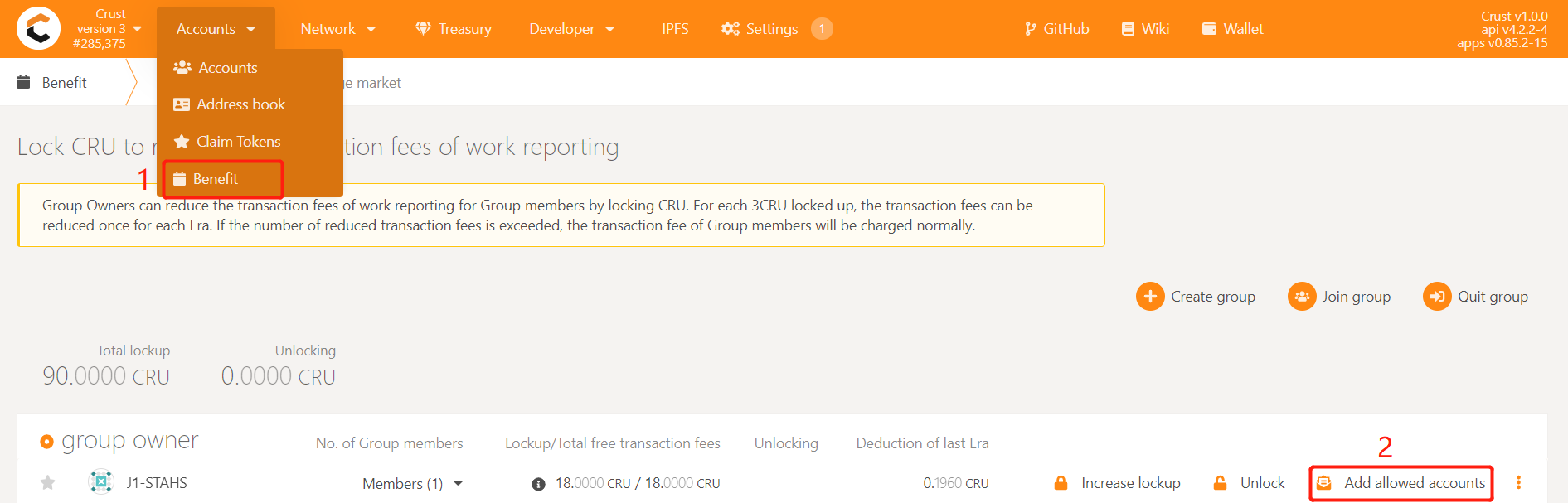Click the Settings notification badge
The height and width of the screenshot is (503, 1568).
click(822, 29)
